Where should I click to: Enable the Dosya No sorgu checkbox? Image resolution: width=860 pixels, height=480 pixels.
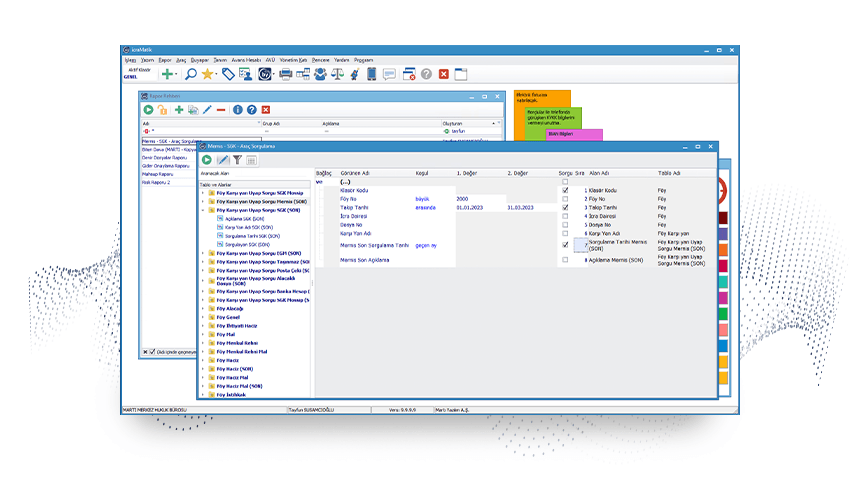pos(565,225)
